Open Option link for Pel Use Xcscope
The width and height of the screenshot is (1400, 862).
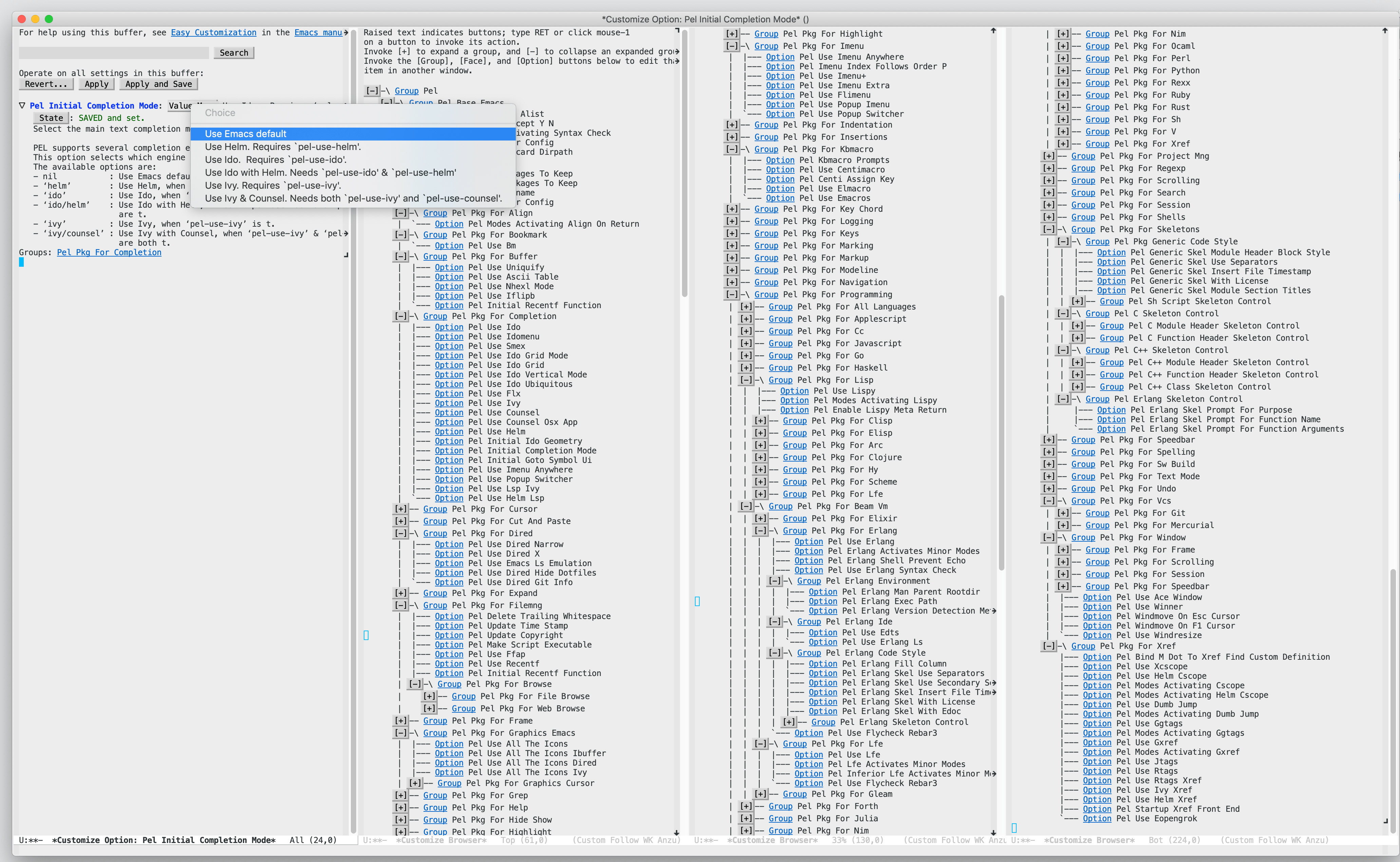coord(1097,667)
